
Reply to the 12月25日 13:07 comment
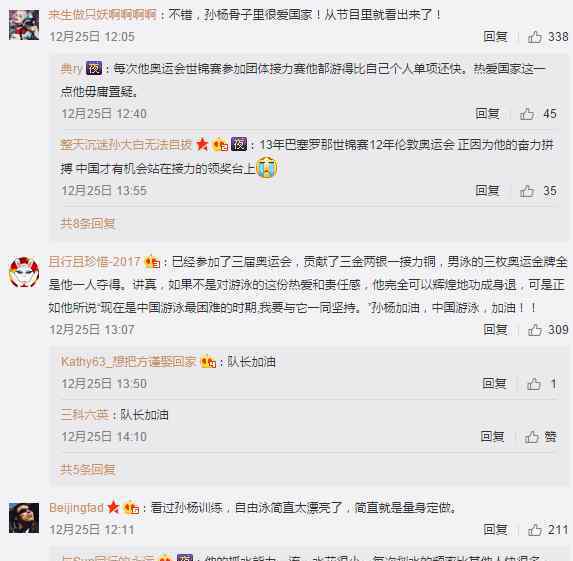tap(495, 330)
